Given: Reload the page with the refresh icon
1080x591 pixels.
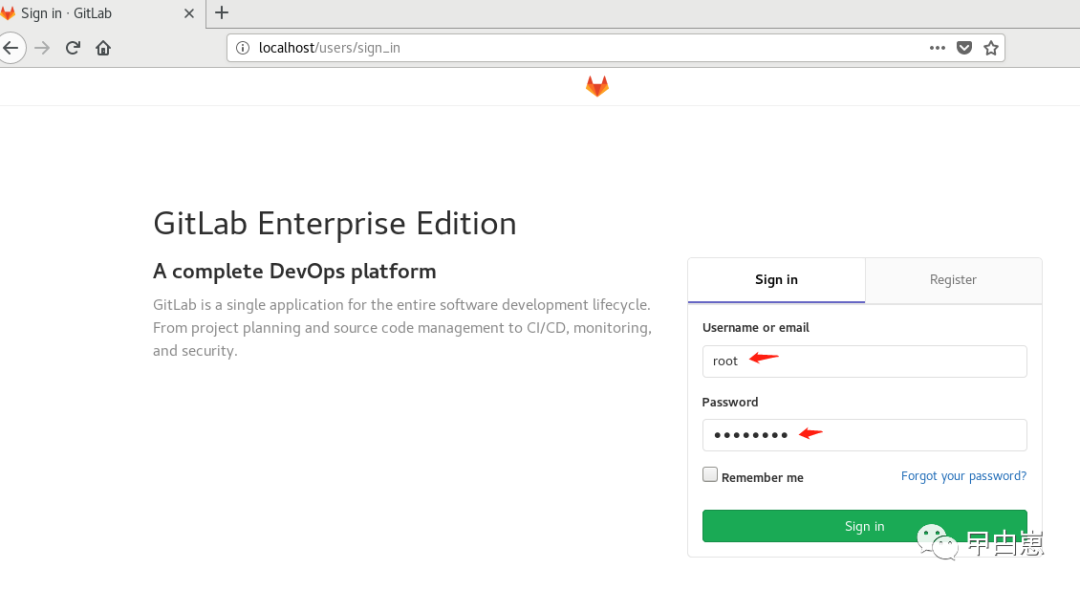Looking at the screenshot, I should tap(73, 48).
